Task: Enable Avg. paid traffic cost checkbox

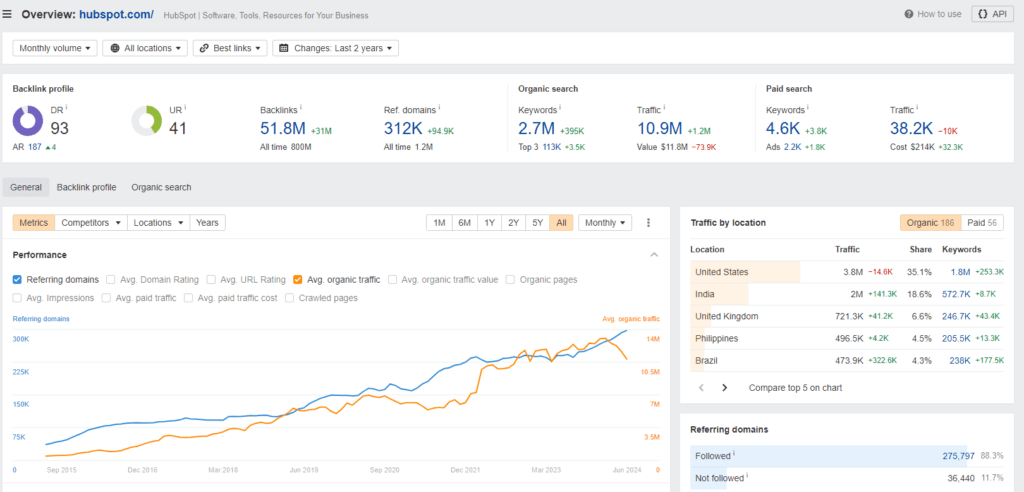Action: coord(189,298)
